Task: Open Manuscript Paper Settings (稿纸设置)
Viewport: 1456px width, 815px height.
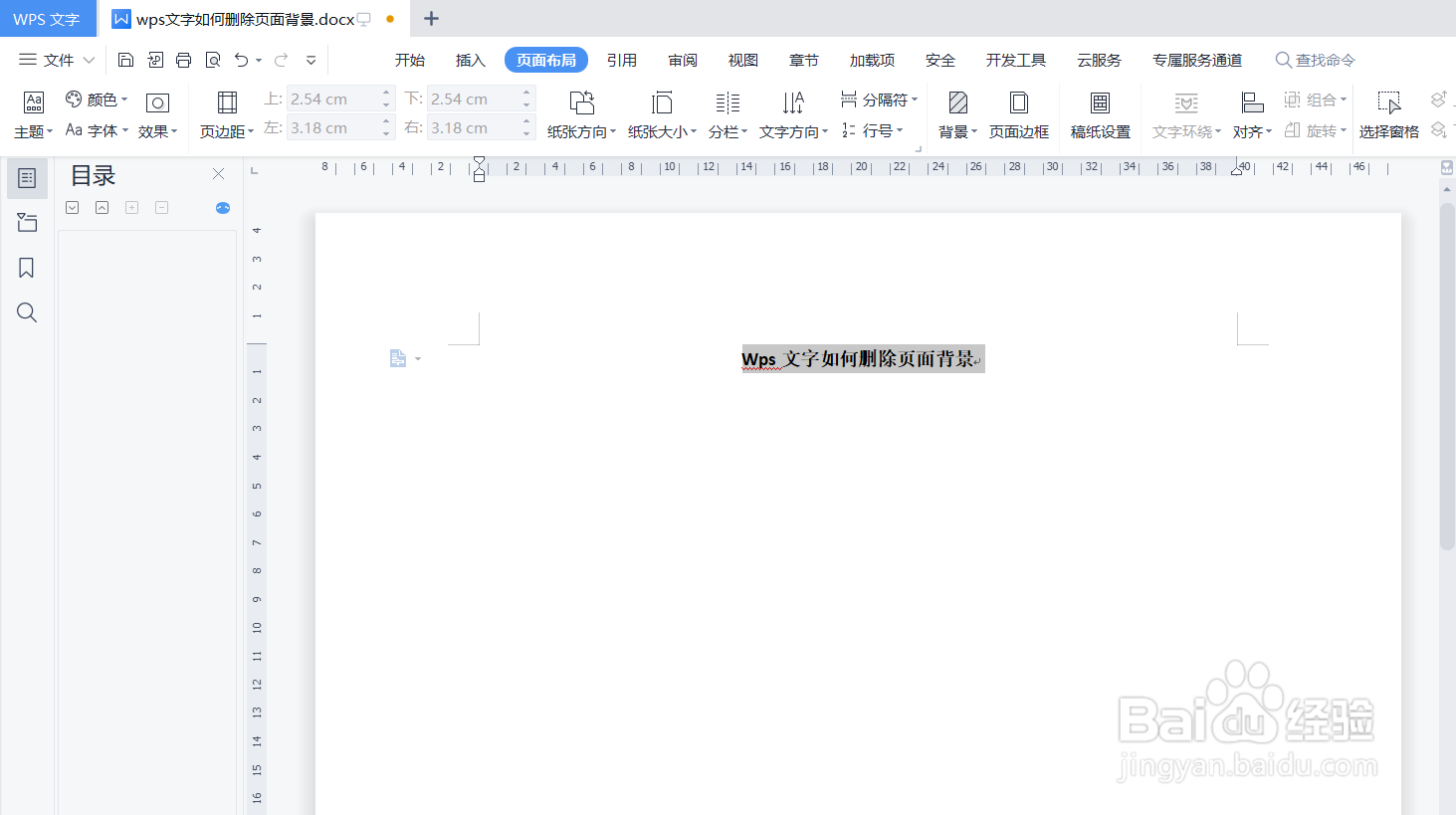Action: coord(1100,114)
